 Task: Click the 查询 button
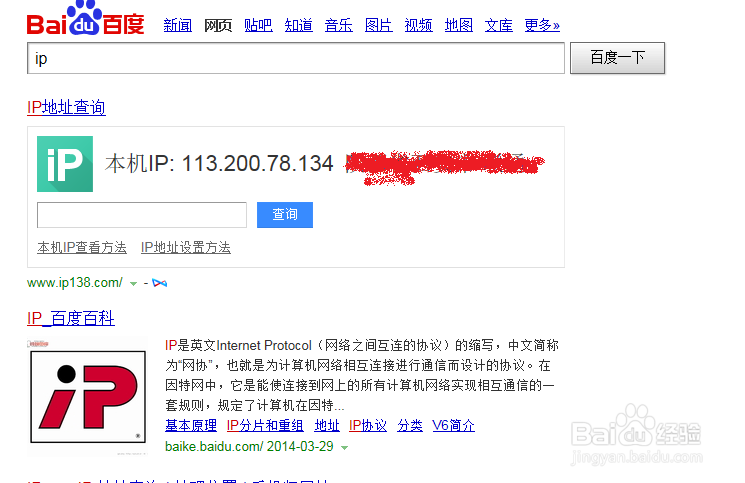285,215
